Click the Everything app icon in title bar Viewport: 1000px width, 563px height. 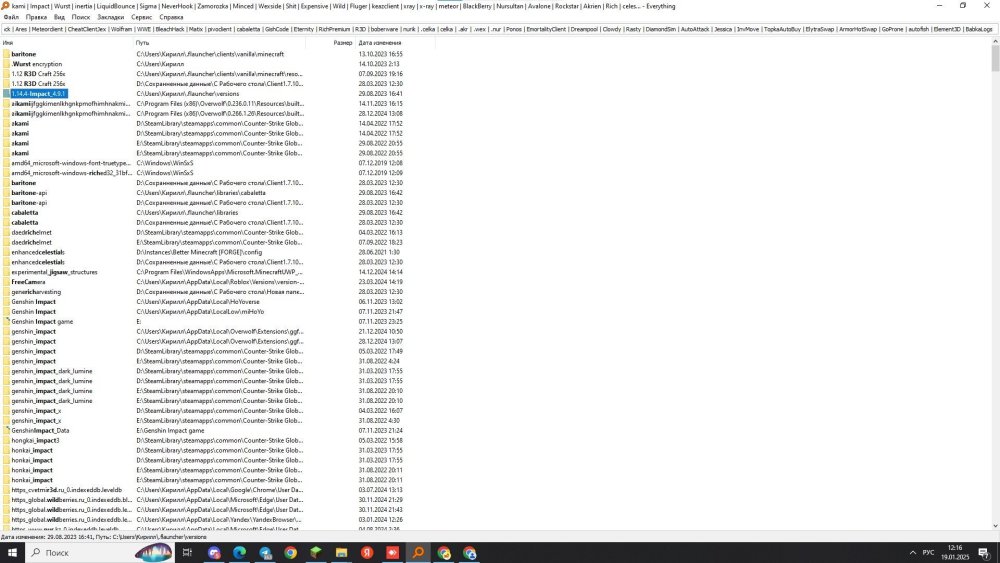click(5, 6)
